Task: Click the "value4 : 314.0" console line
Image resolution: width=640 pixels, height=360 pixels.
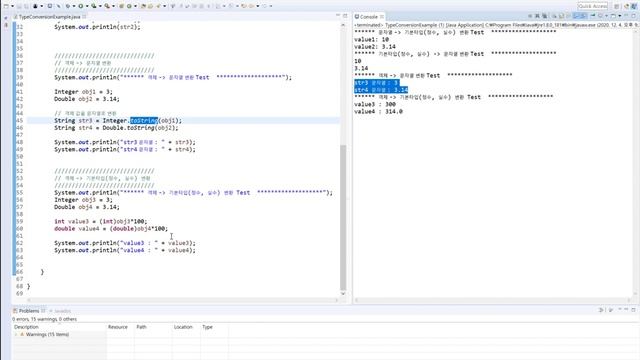Action: (x=378, y=111)
